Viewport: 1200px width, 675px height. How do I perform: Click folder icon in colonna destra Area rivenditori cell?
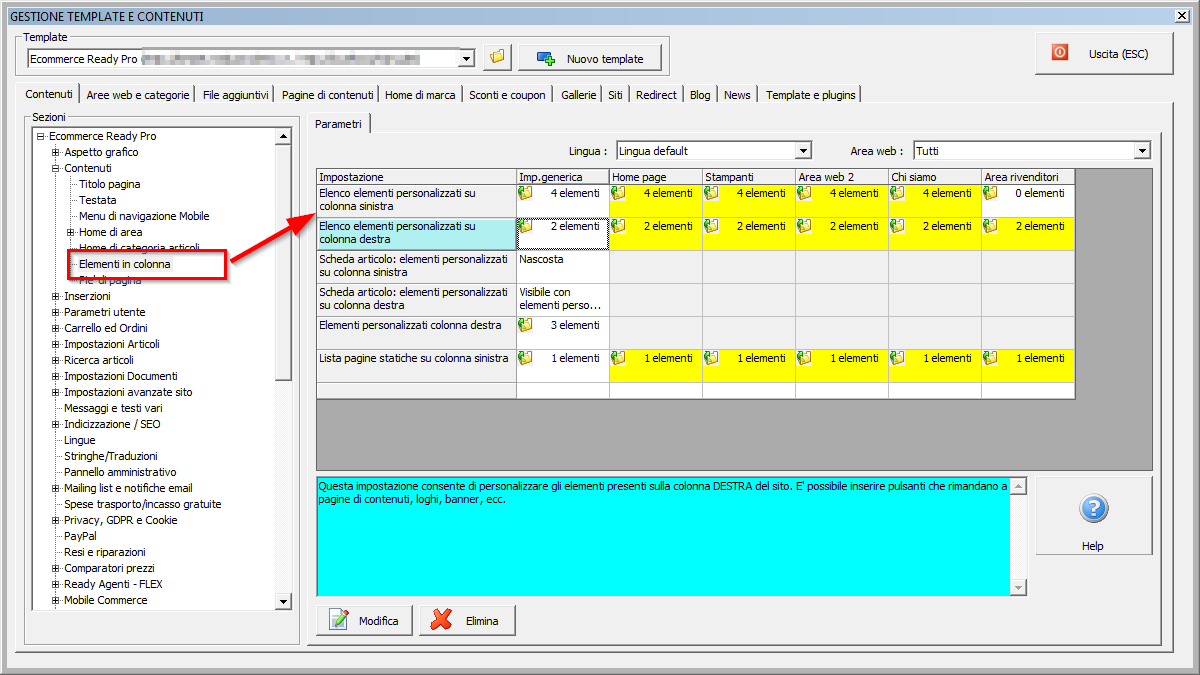pos(991,226)
